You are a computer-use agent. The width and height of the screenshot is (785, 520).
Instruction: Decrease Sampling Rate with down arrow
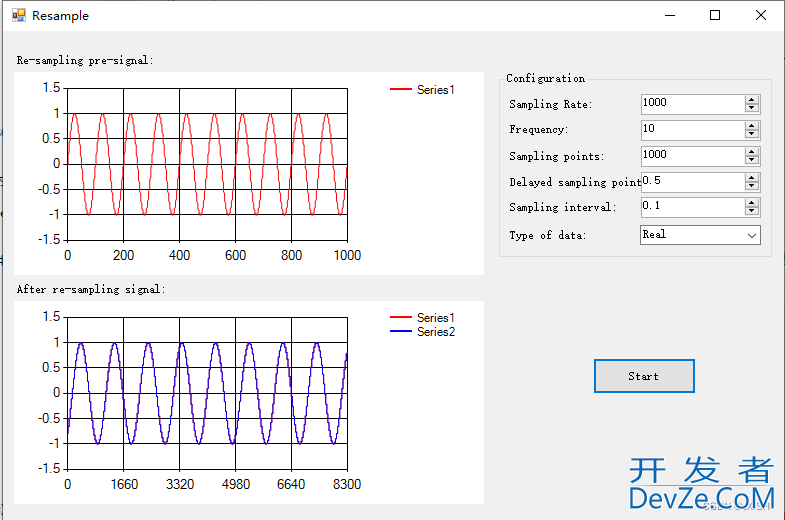pos(751,108)
